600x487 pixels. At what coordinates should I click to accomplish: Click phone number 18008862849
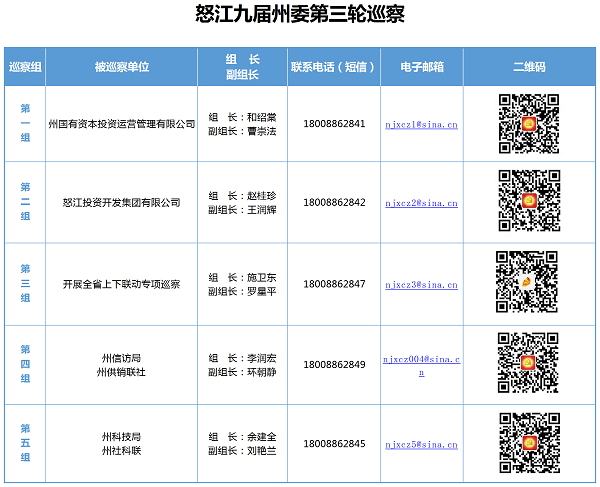click(x=334, y=364)
